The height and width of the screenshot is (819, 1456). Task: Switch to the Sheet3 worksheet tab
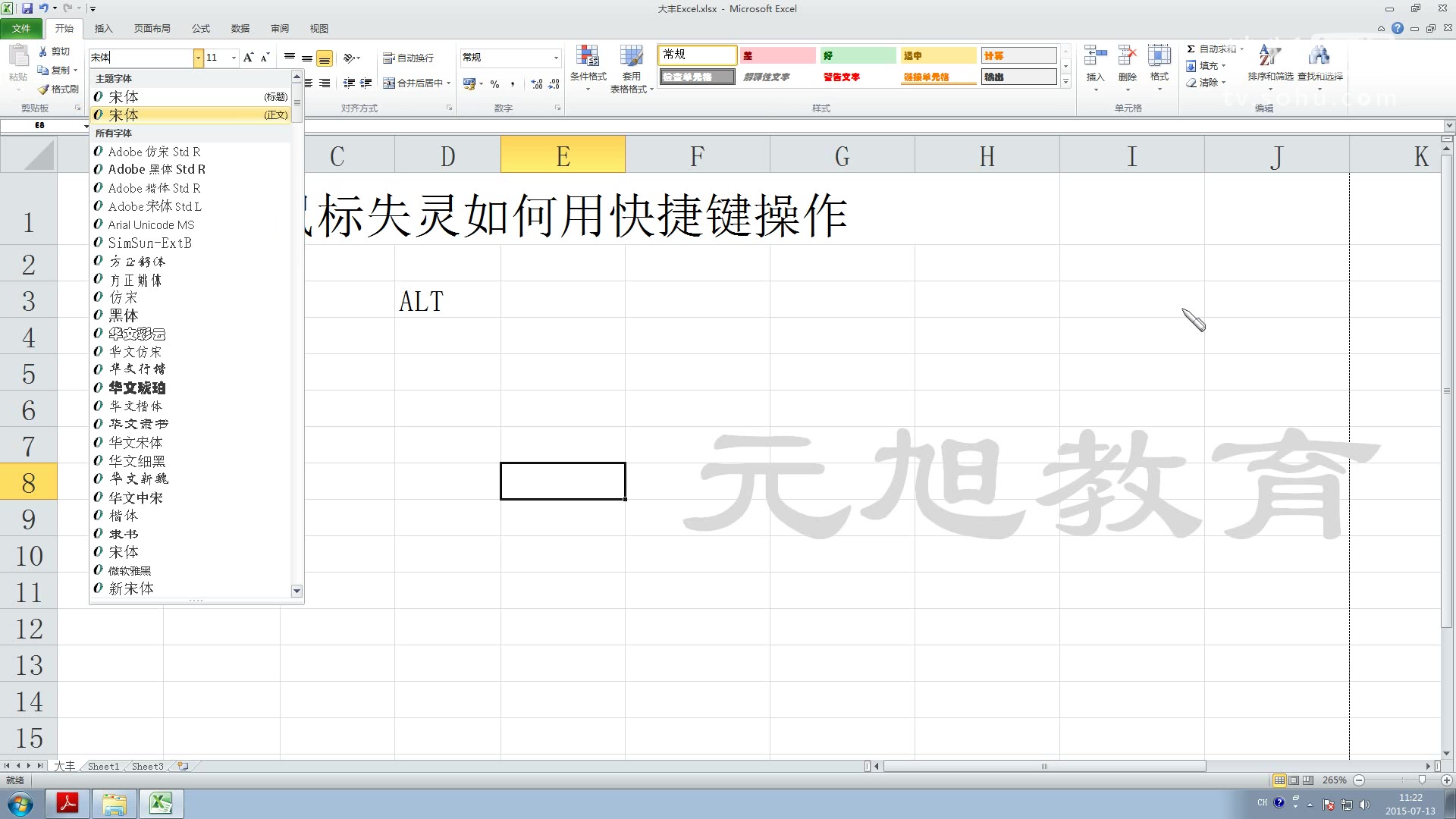(146, 766)
